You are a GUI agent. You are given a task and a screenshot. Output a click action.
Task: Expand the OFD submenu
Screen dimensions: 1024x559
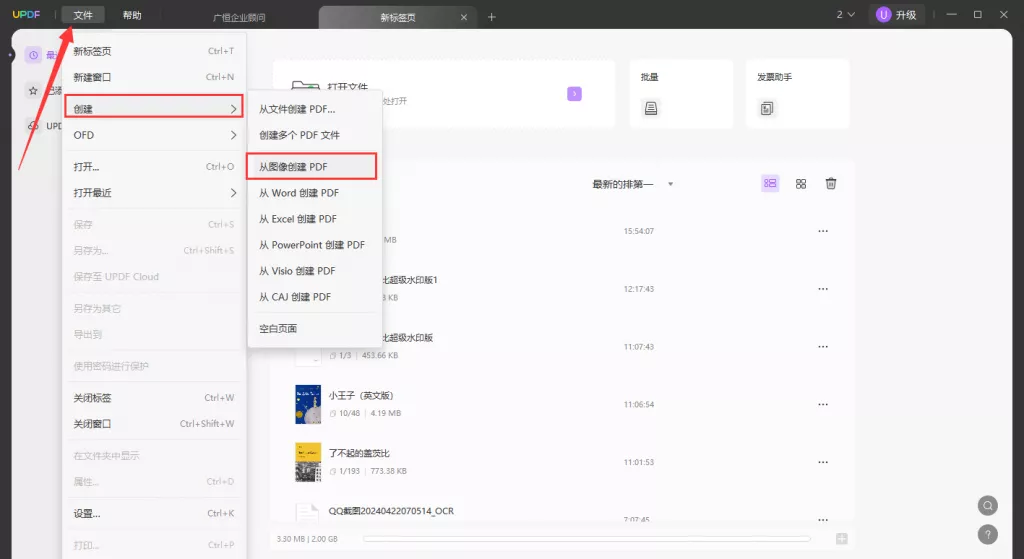click(153, 135)
